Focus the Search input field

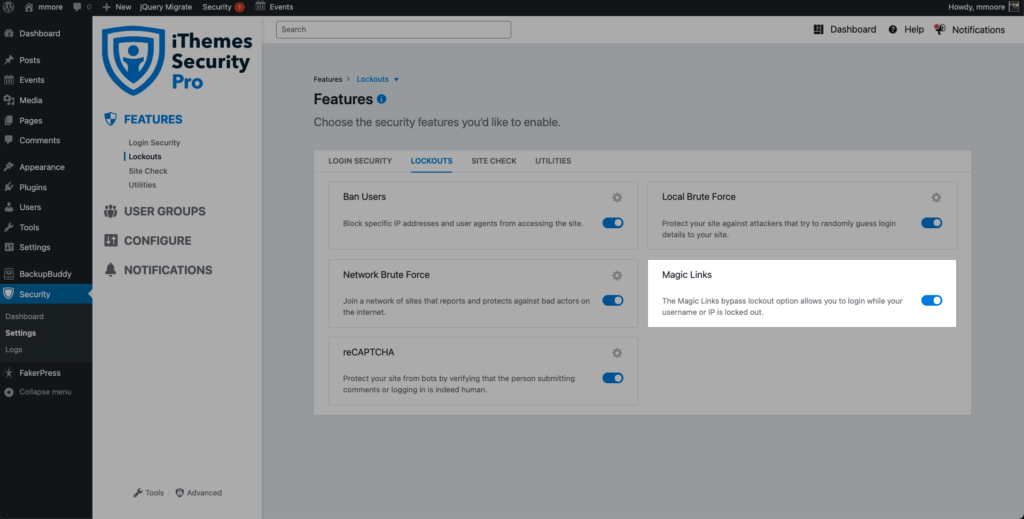393,29
